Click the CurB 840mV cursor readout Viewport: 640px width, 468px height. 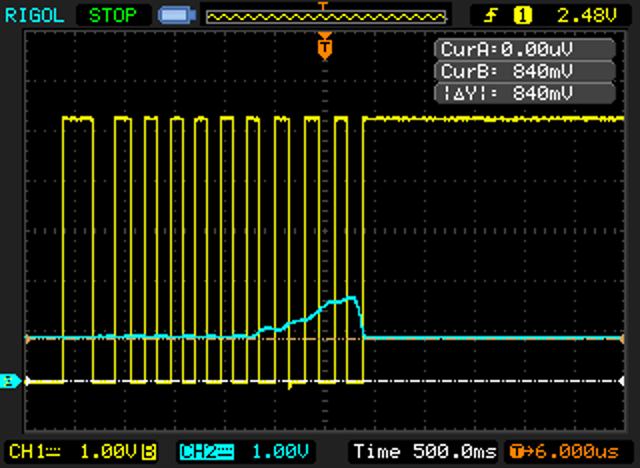pos(525,71)
